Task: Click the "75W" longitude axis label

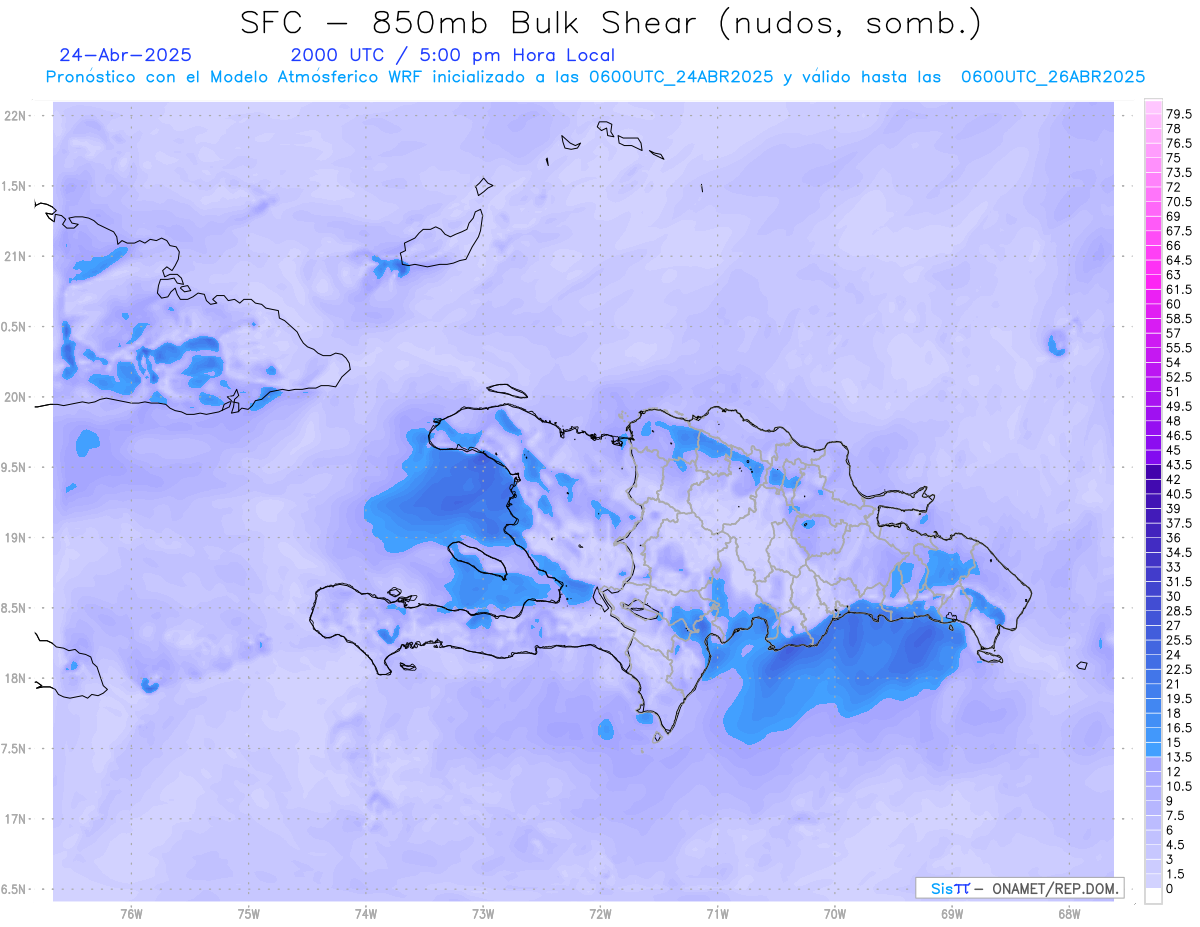Action: (x=248, y=914)
